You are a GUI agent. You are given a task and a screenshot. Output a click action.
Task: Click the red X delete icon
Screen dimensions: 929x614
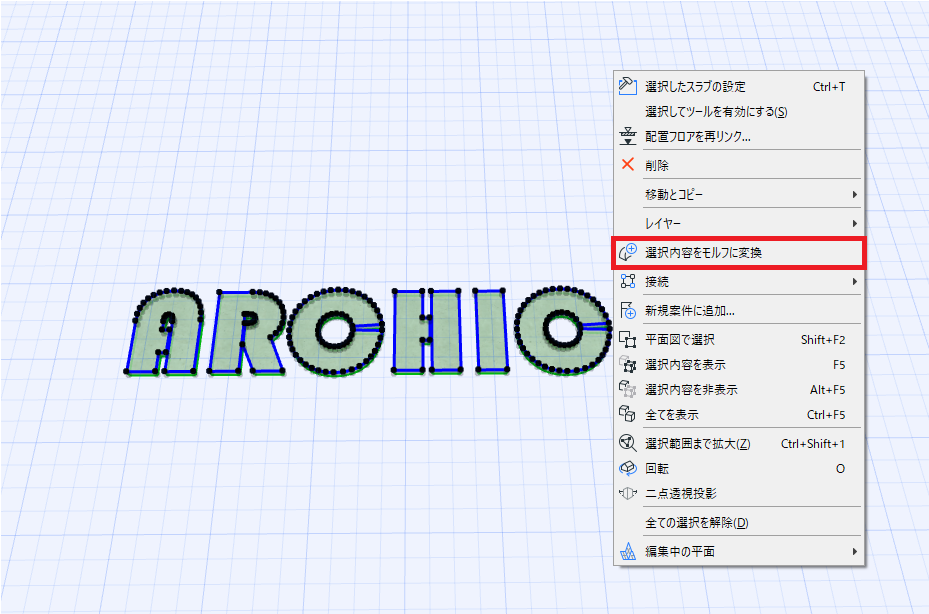point(627,164)
